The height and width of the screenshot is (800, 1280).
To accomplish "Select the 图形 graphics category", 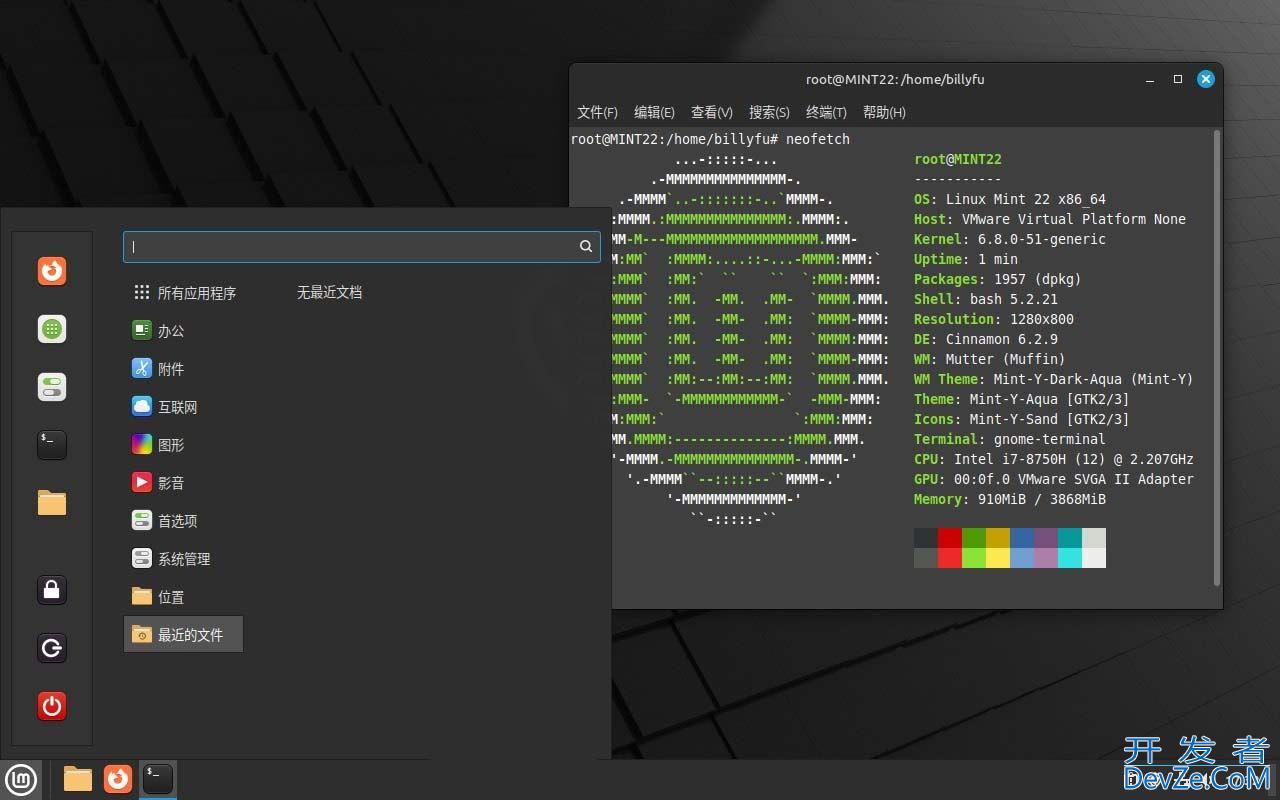I will (184, 445).
